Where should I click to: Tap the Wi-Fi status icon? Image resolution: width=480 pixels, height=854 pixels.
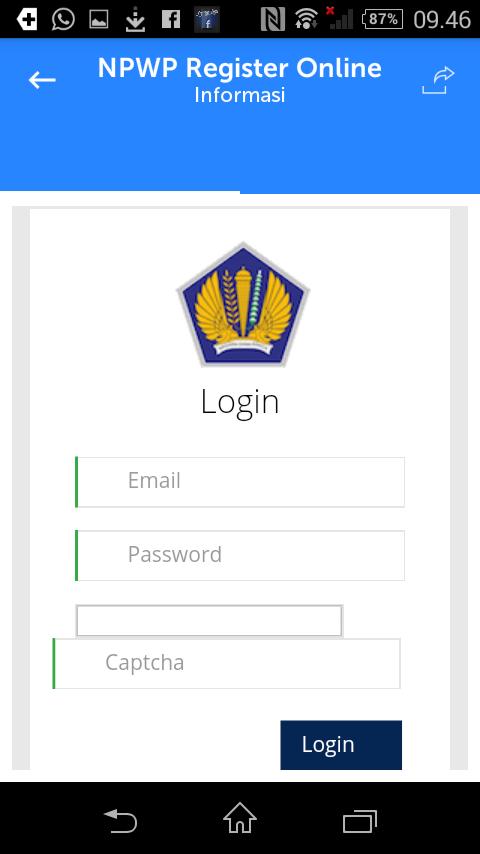[307, 20]
